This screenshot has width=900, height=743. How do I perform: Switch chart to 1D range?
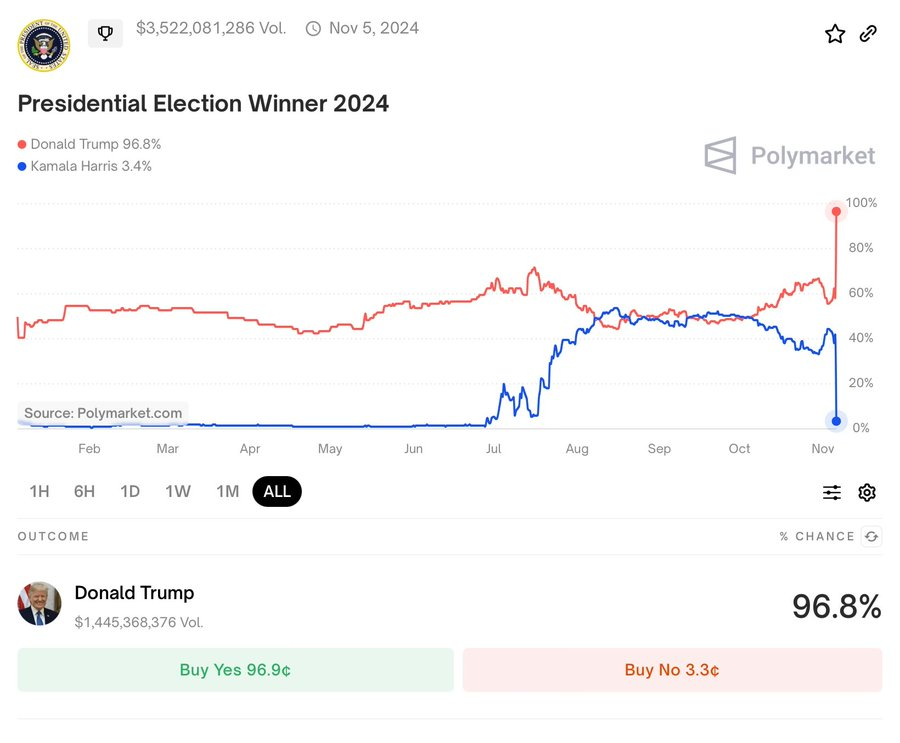[130, 491]
